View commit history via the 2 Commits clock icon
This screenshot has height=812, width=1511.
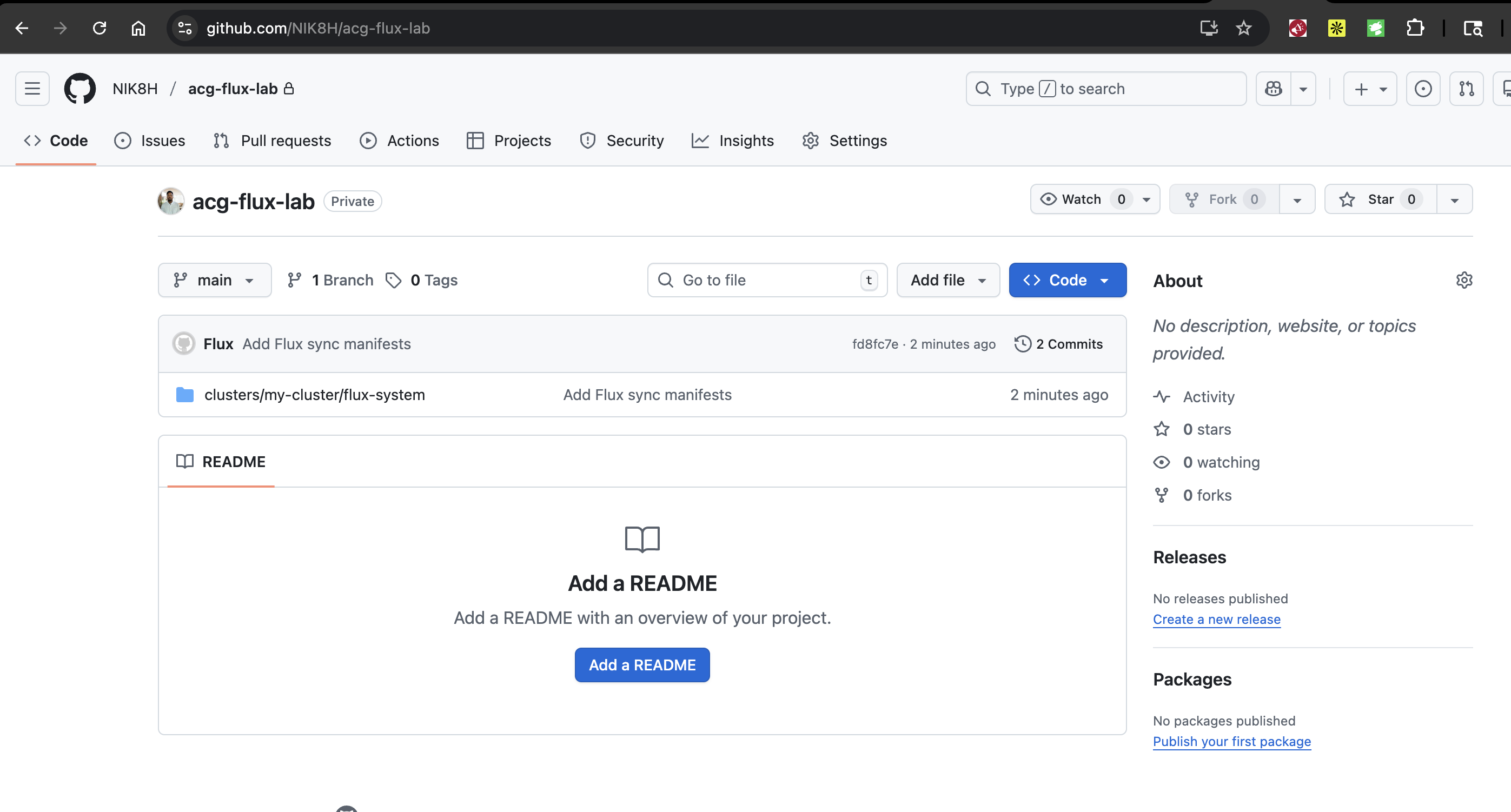tap(1023, 344)
